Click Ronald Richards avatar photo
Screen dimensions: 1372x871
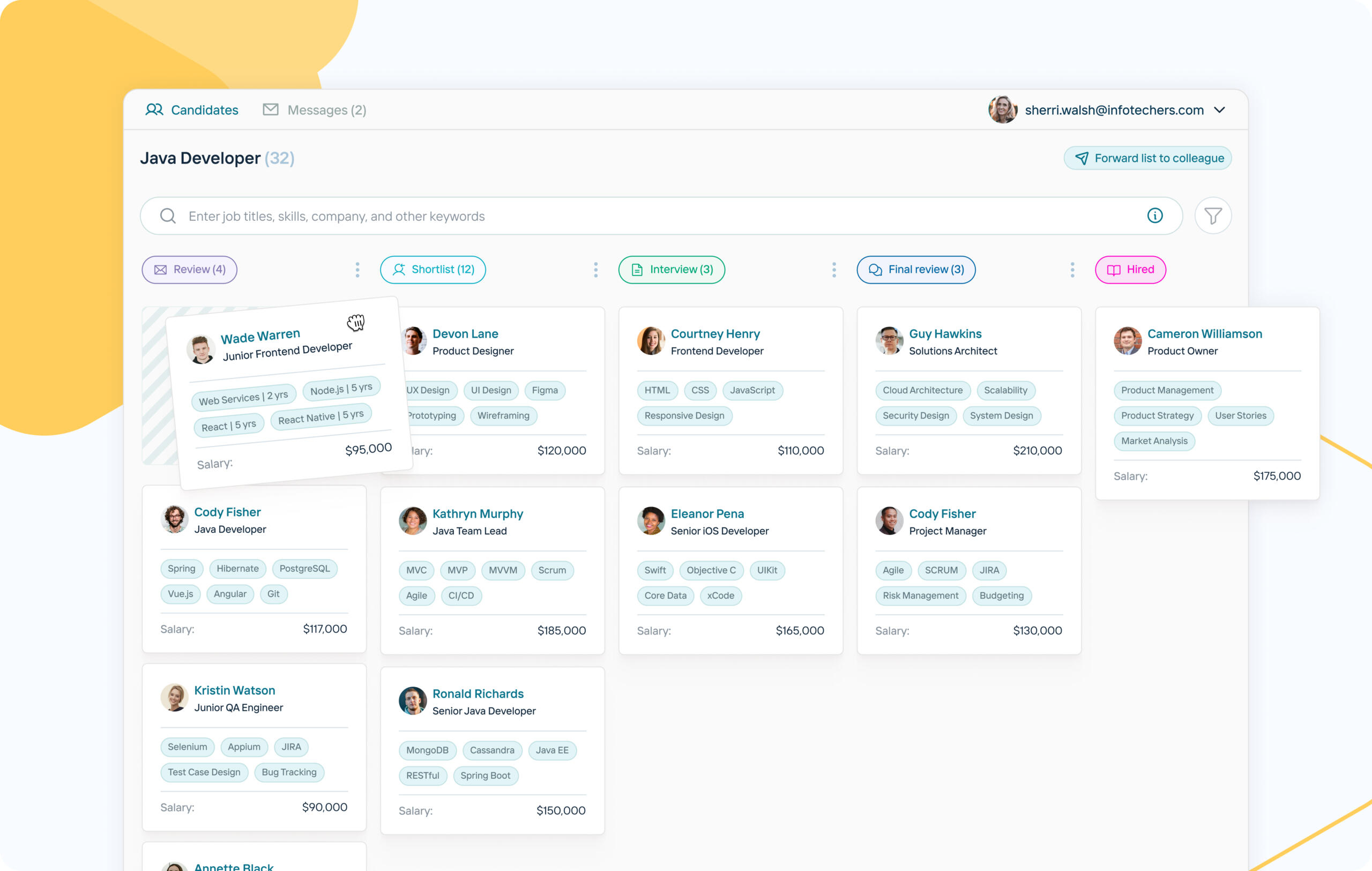click(413, 701)
